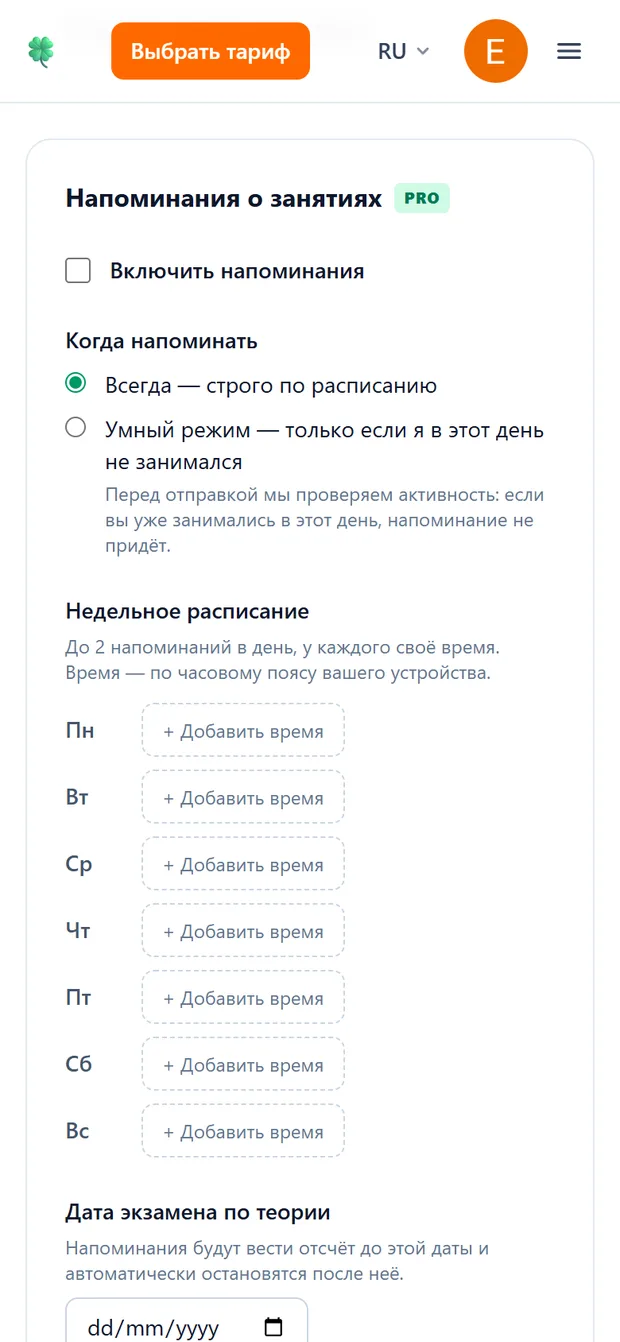Open the hamburger menu icon
The width and height of the screenshot is (620, 1342).
tap(569, 51)
